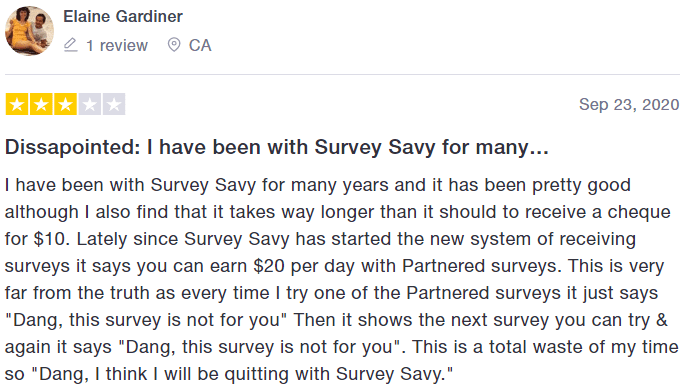Screen dimensions: 689x388
Task: Open Elaine Gardiner's profile avatar photo
Action: tap(29, 31)
